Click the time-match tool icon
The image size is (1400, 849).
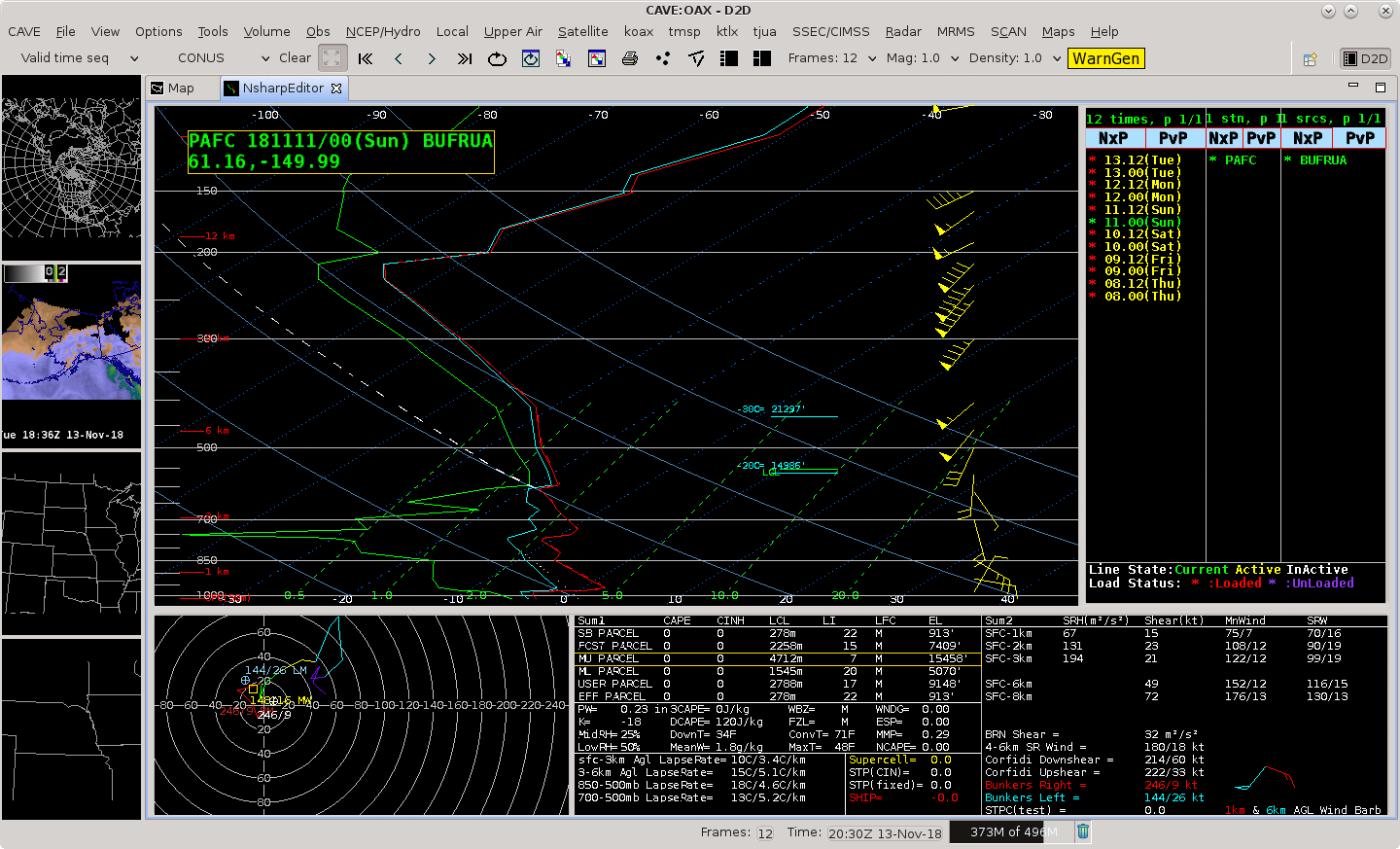coord(696,58)
